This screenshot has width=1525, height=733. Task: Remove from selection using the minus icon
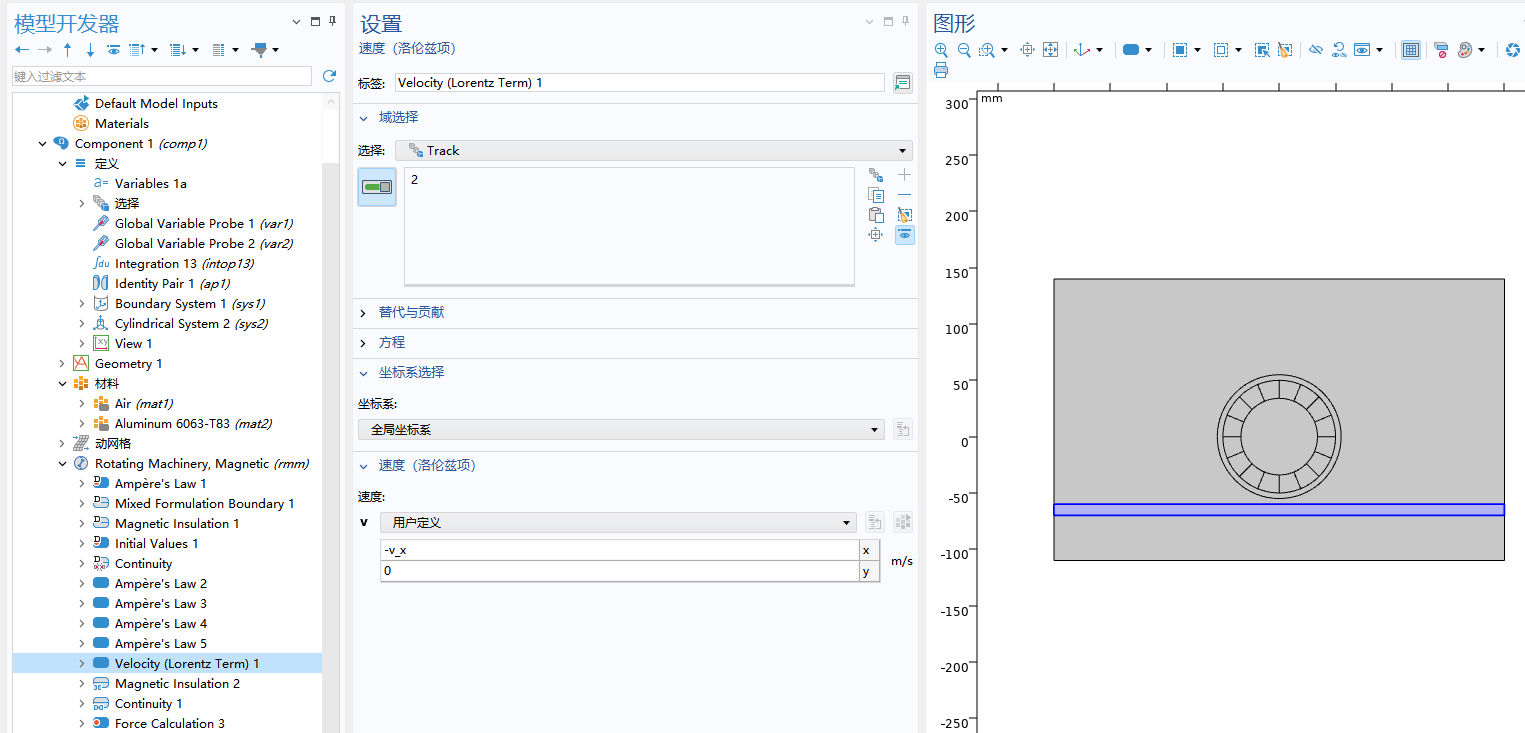(x=905, y=195)
